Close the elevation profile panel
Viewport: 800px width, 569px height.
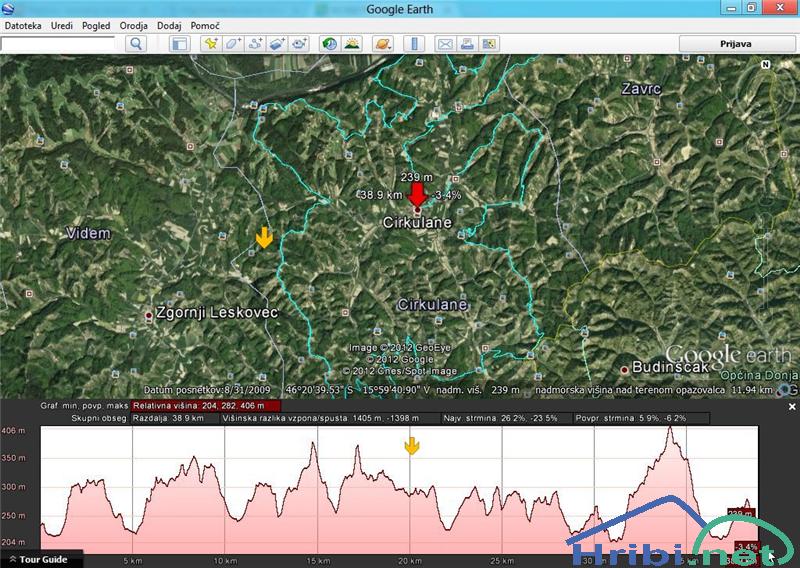click(792, 407)
